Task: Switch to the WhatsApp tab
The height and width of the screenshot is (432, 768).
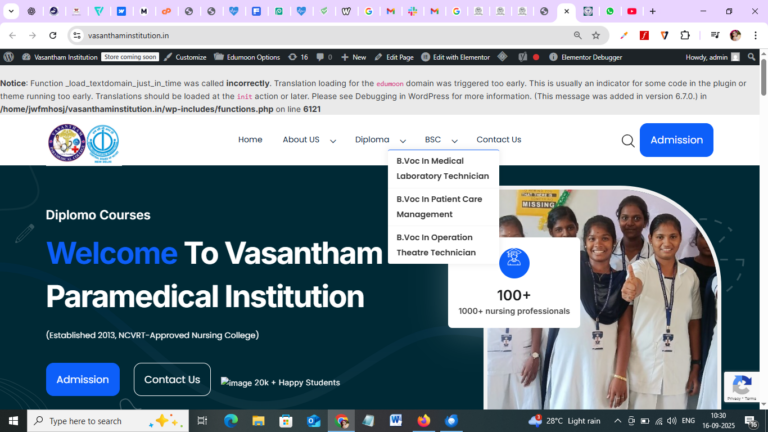Action: 610,11
